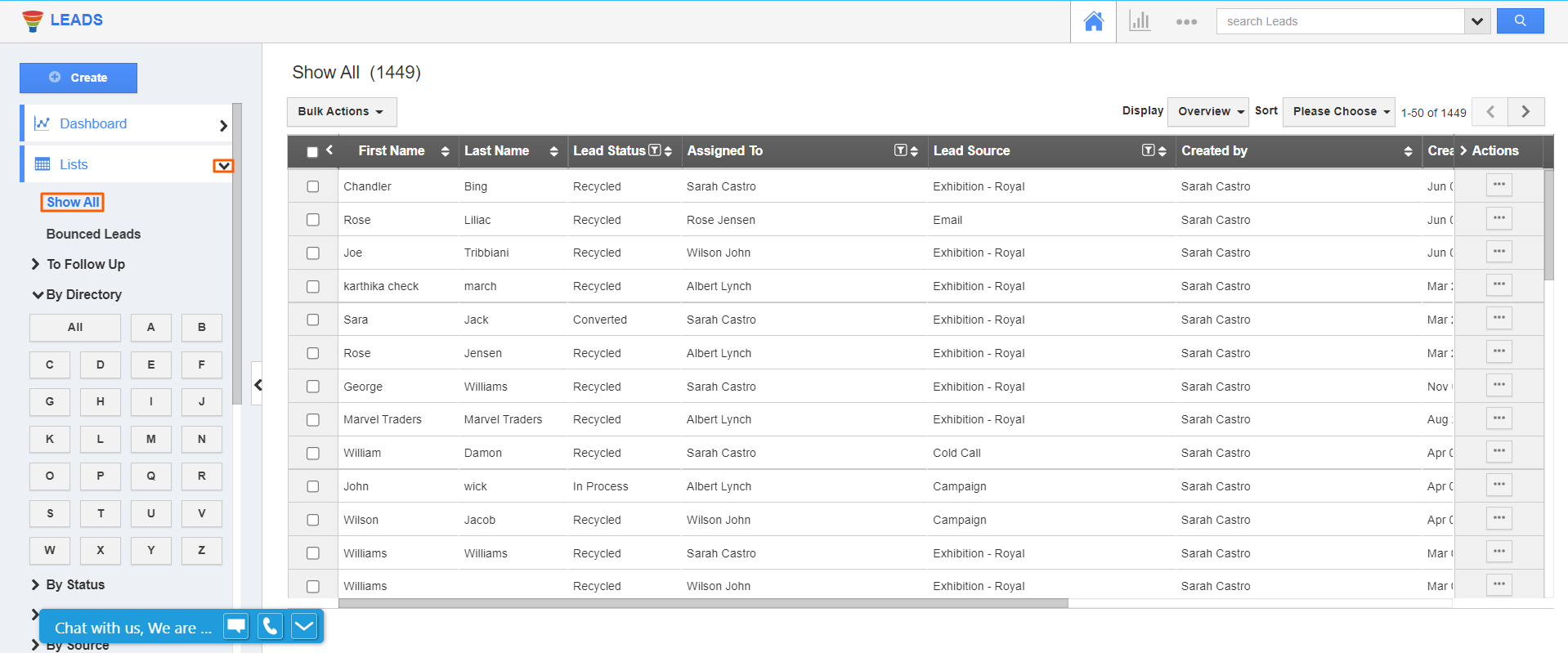Open the chat message icon
Image resolution: width=1568 pixels, height=653 pixels.
click(236, 627)
